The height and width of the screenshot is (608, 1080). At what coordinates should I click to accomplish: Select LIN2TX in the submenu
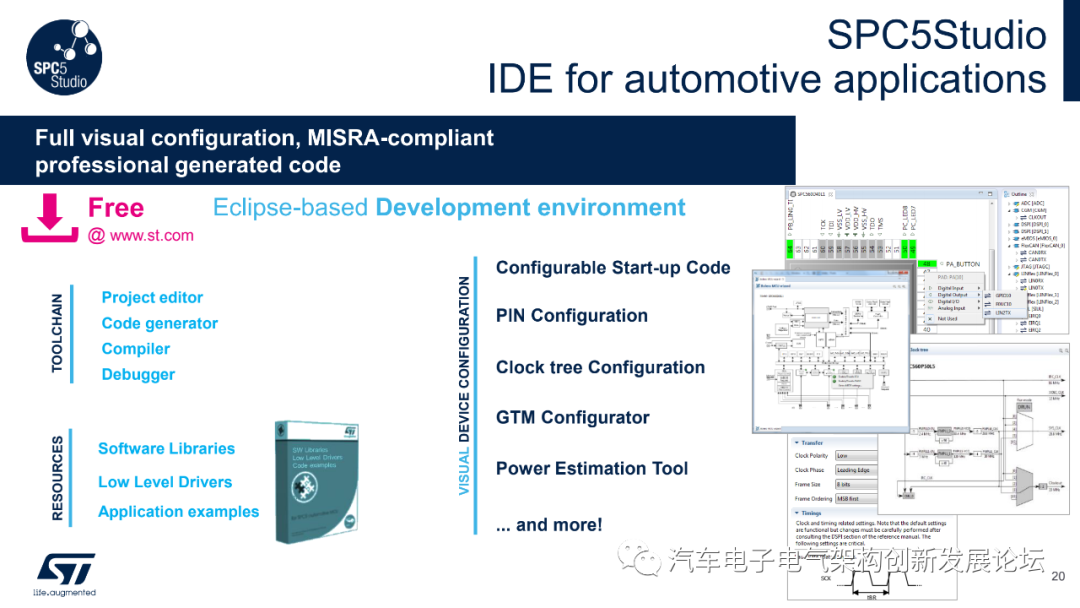(1004, 313)
